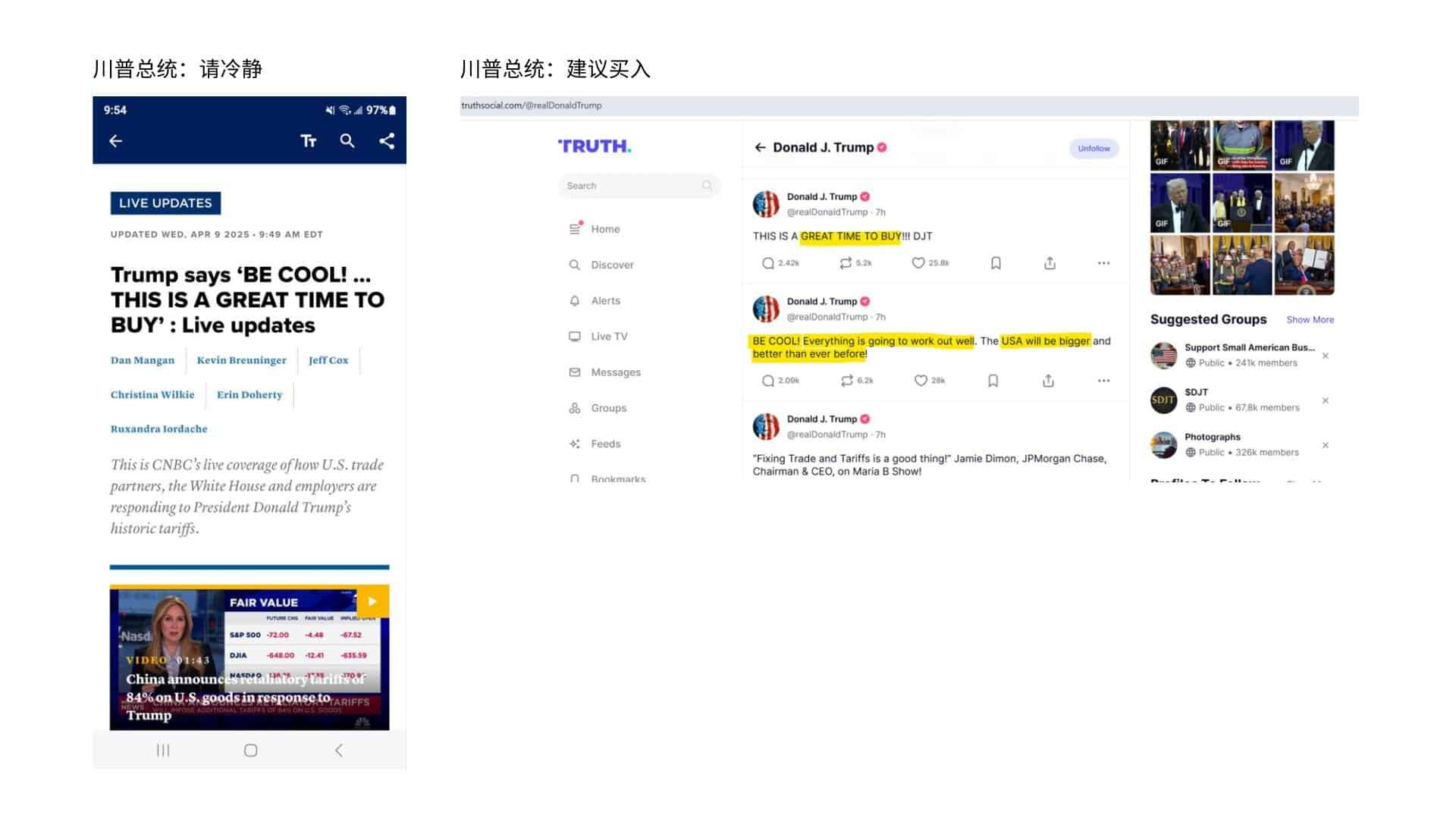The image size is (1456, 819).
Task: Open author link Ruxandra Iordache
Action: pos(159,428)
